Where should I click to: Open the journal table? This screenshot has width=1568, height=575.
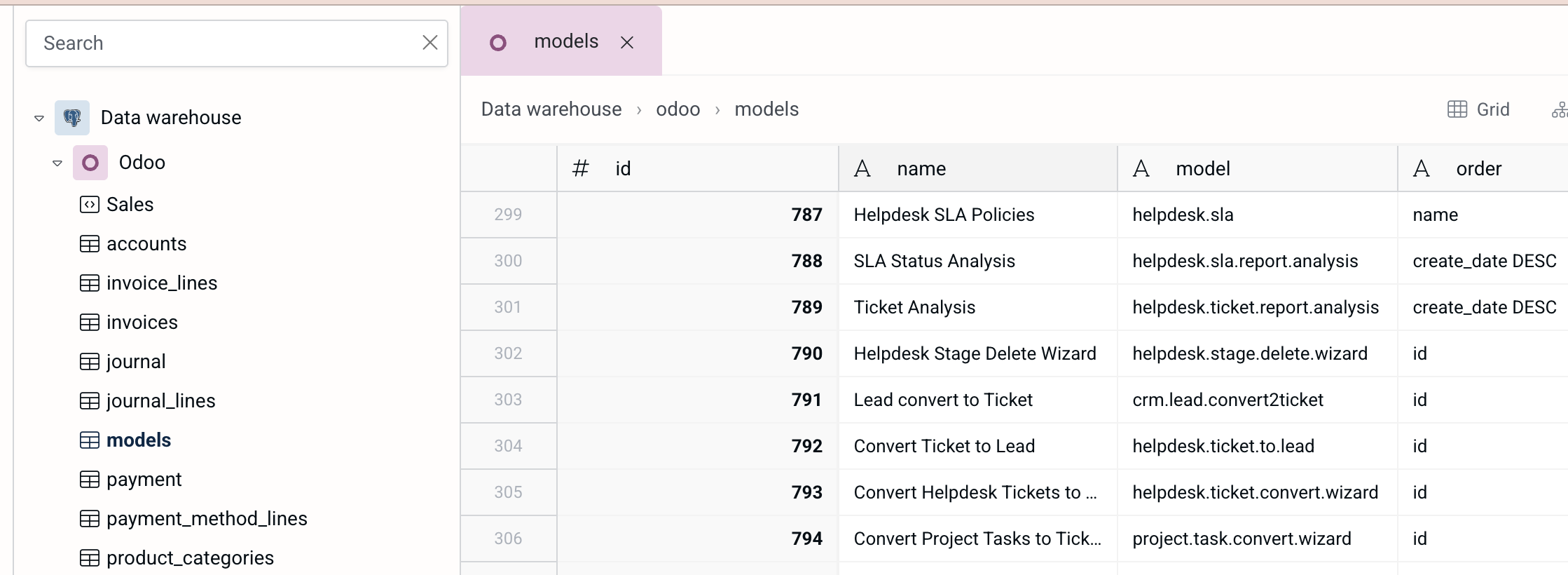tap(136, 362)
